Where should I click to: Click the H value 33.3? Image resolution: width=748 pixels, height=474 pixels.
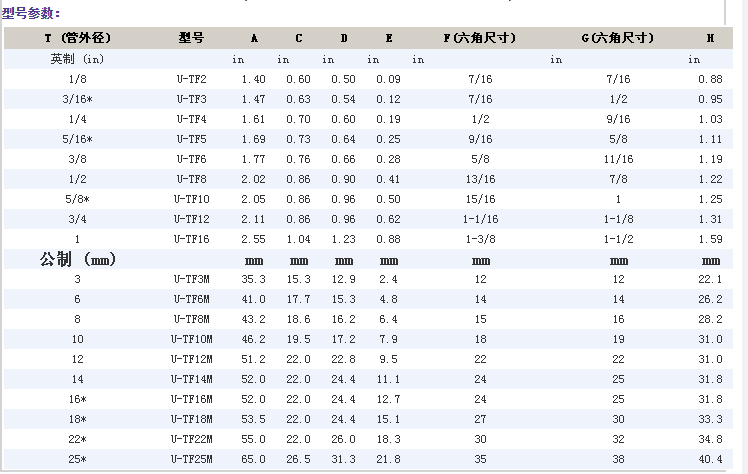[x=710, y=420]
